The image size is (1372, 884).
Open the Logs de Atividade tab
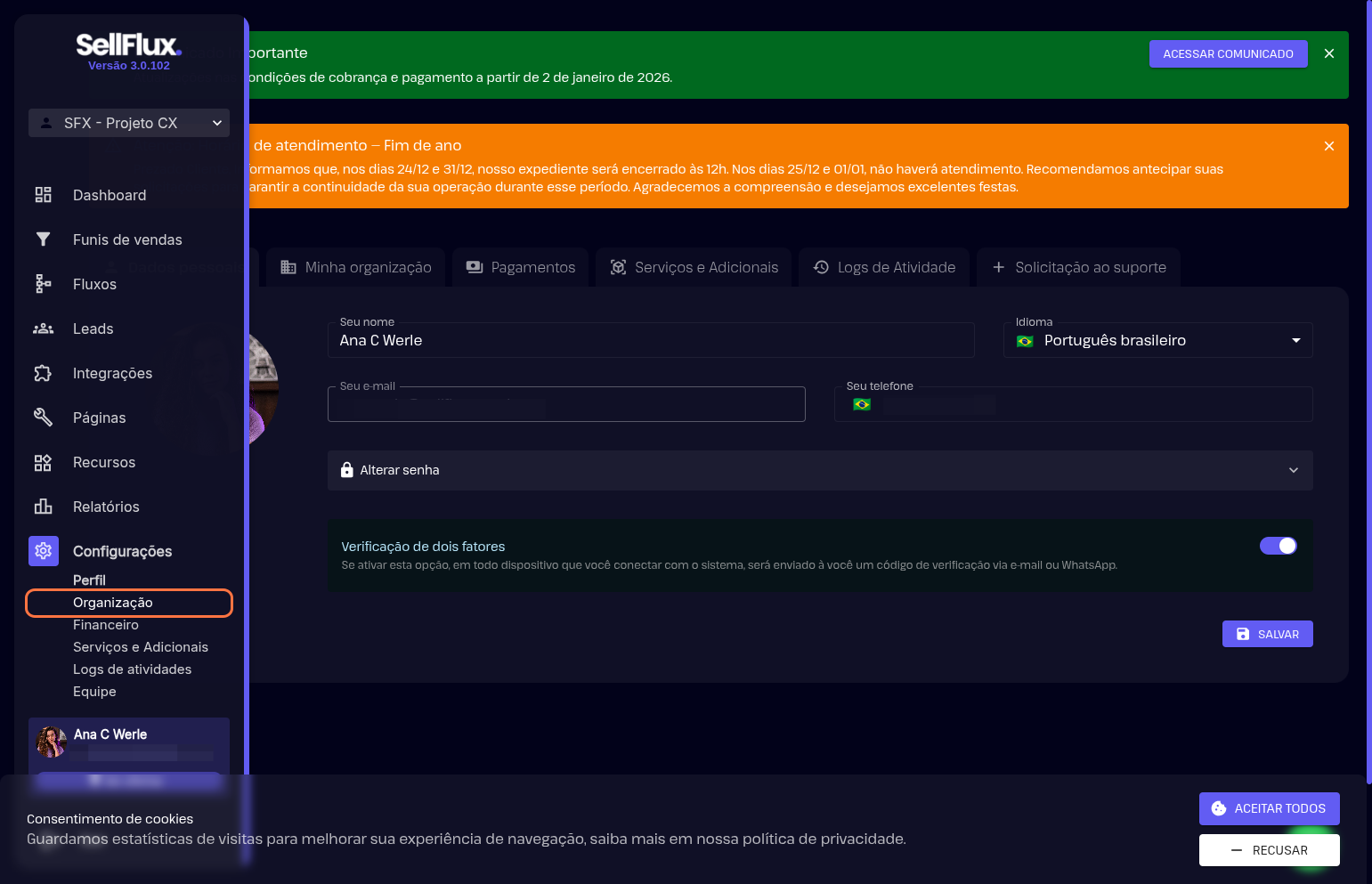[x=884, y=267]
